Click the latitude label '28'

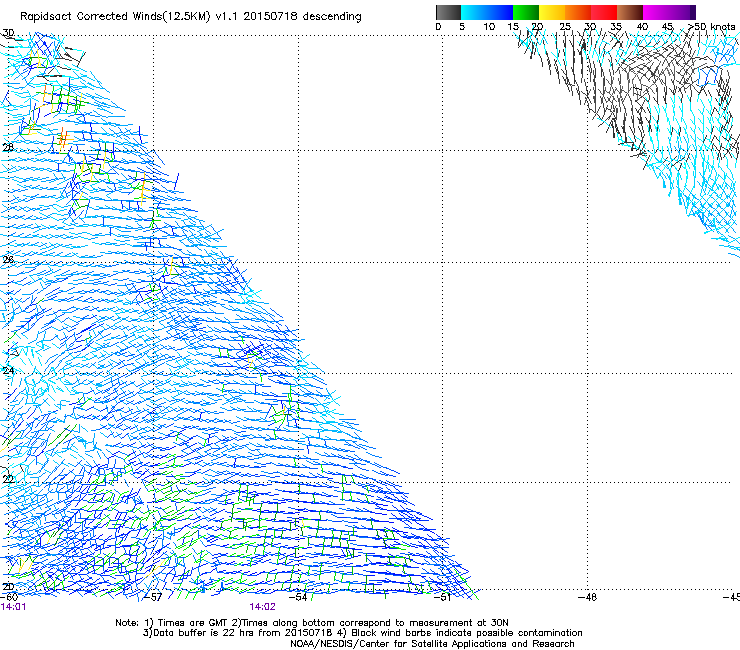(x=8, y=147)
